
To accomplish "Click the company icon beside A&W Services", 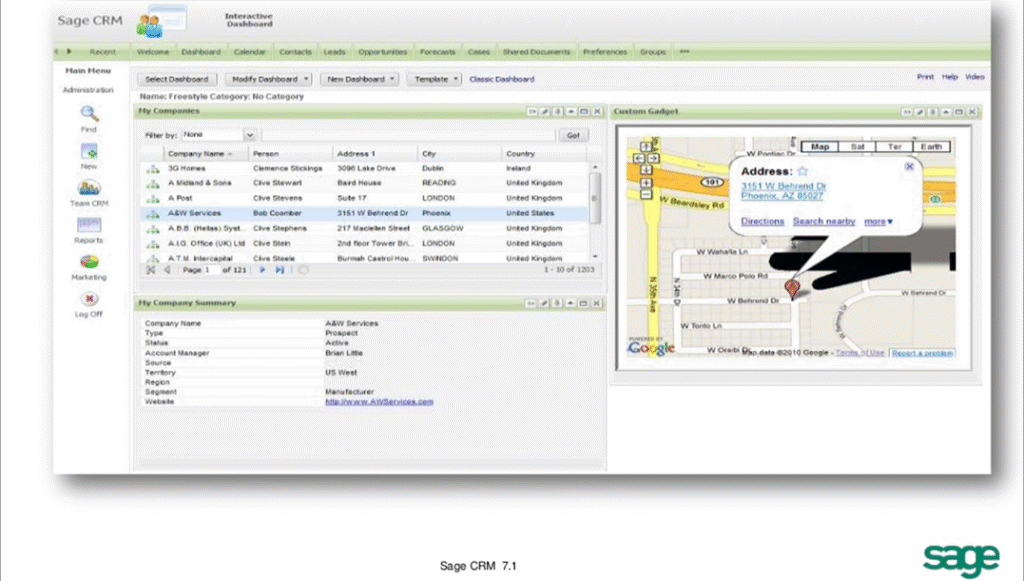I will tap(153, 214).
